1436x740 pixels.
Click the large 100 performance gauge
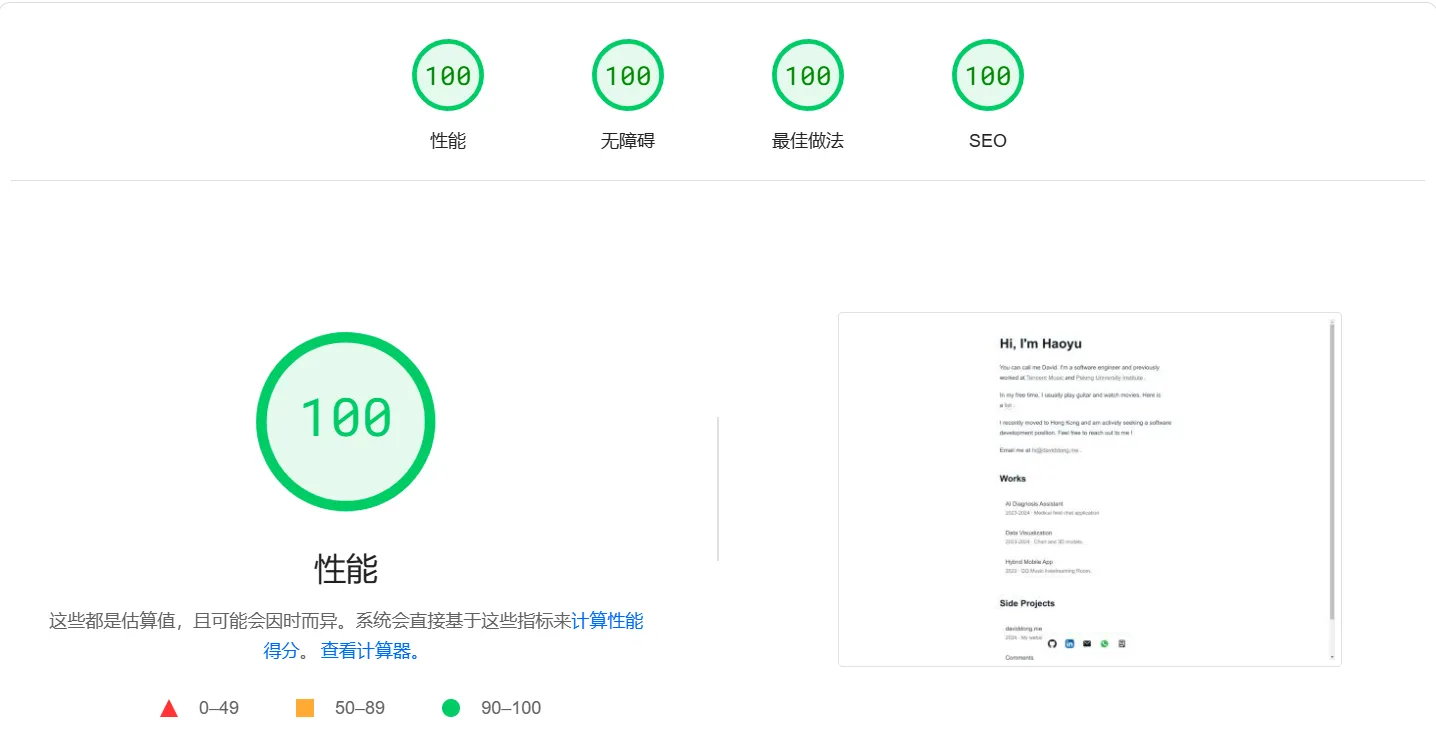[346, 421]
